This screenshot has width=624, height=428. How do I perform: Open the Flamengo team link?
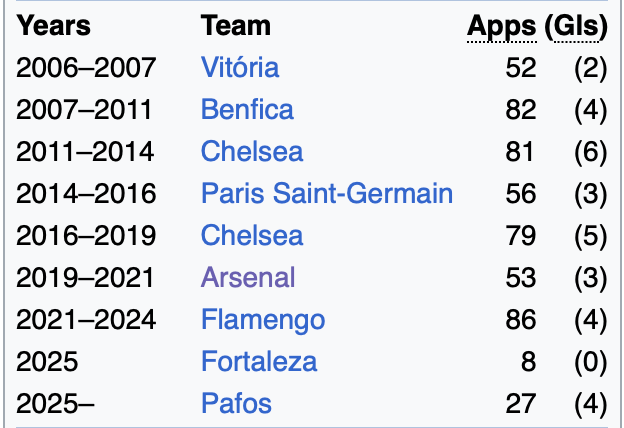tap(263, 320)
